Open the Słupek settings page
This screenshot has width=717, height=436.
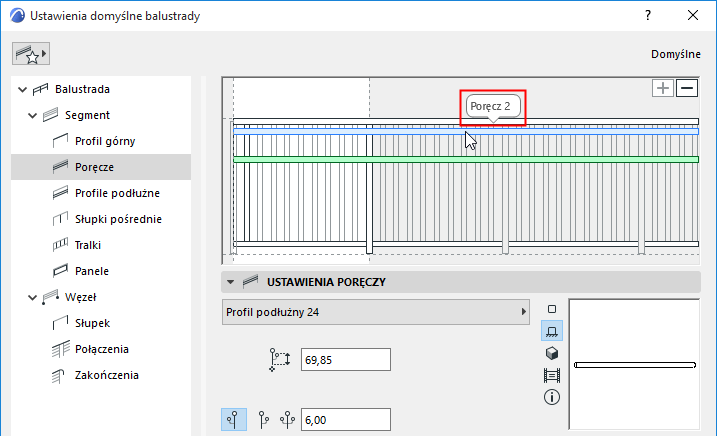point(92,323)
